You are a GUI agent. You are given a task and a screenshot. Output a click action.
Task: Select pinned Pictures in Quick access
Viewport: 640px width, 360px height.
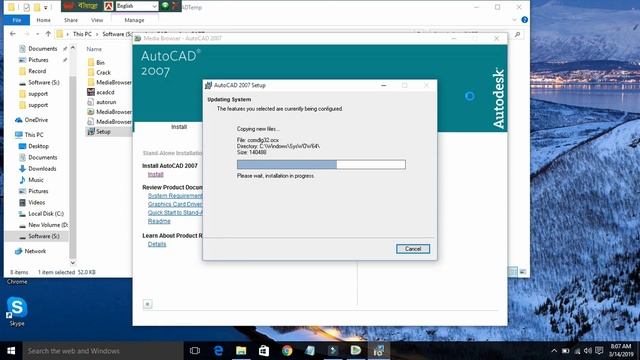(x=38, y=60)
